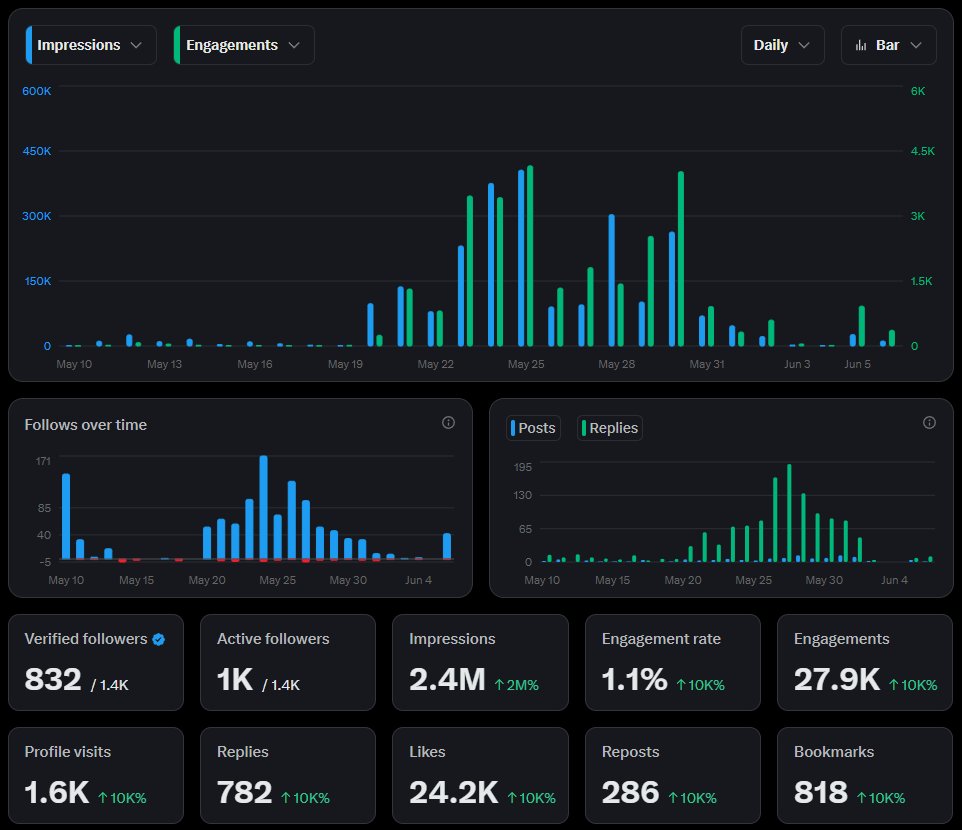Click the green color marker on Engagements

(x=177, y=45)
